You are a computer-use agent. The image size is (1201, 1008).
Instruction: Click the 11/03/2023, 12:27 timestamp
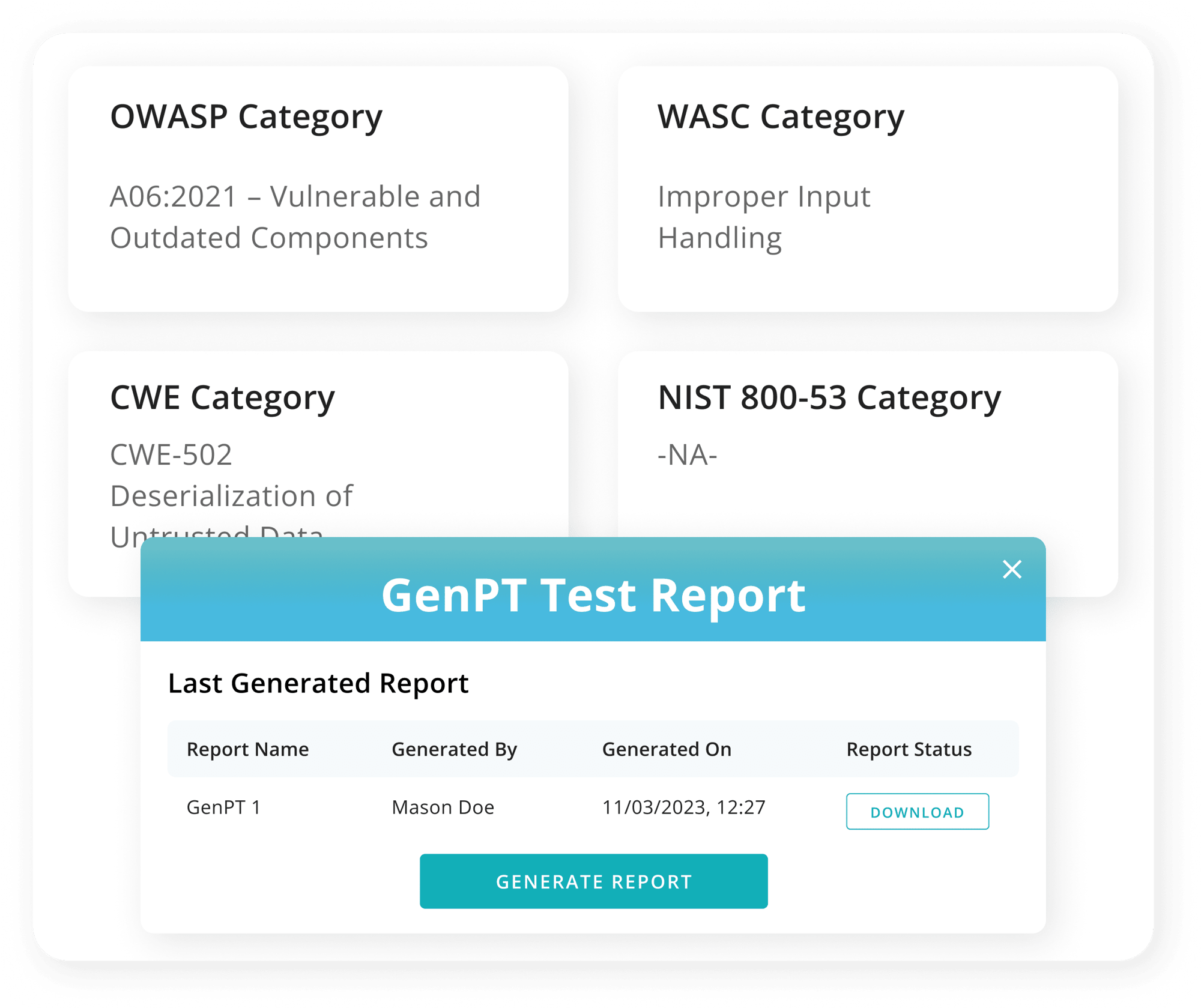coord(683,807)
